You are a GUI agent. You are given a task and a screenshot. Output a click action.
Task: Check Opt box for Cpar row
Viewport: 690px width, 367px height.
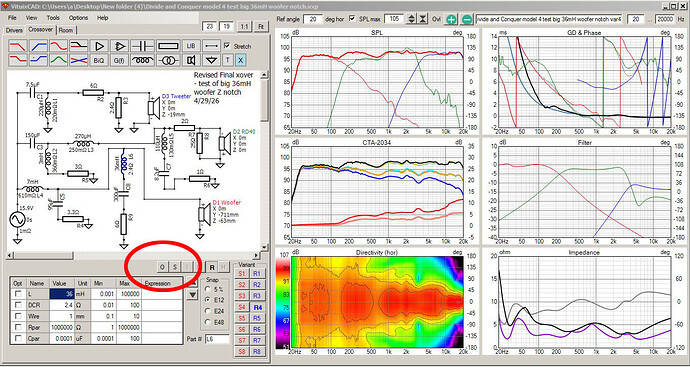coord(18,338)
